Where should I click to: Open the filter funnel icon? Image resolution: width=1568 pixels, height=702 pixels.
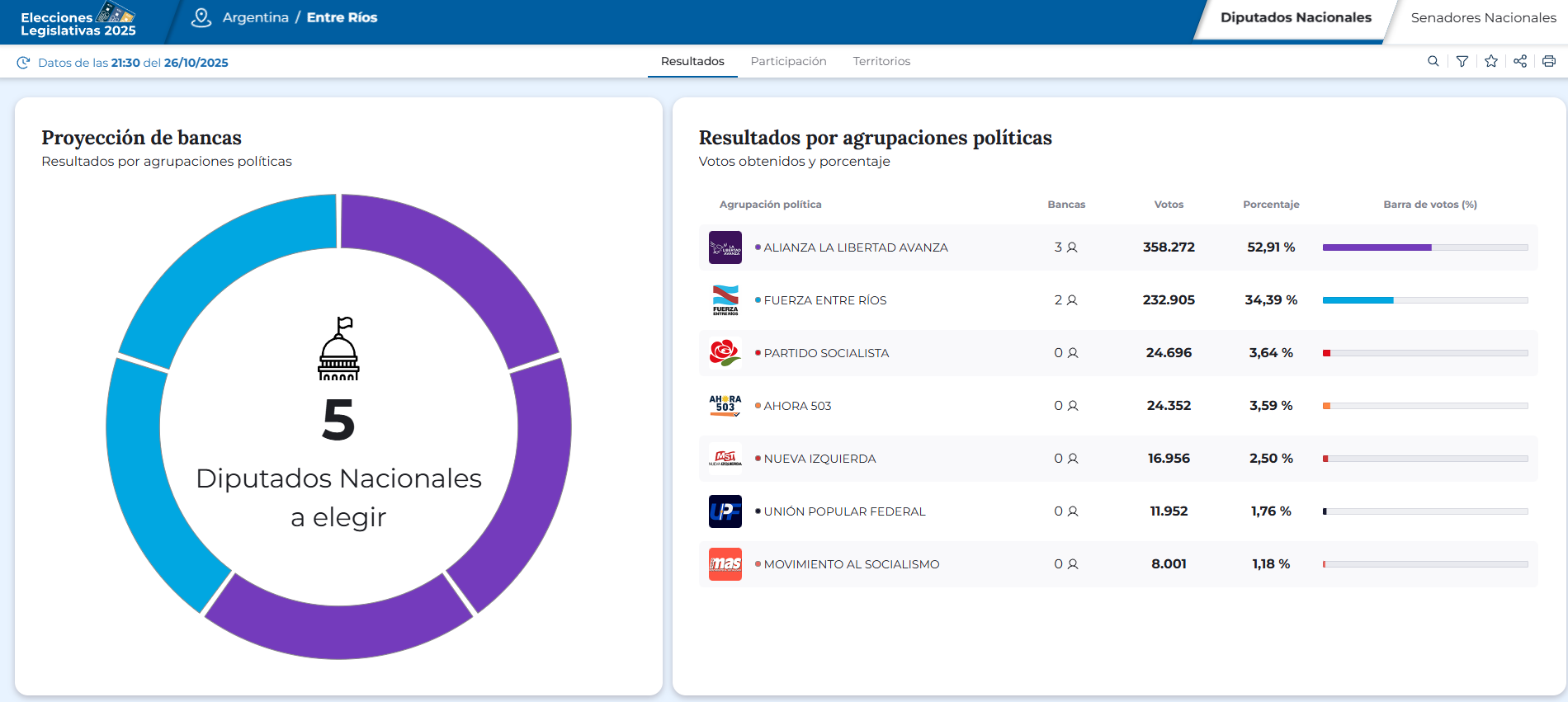click(x=1462, y=61)
